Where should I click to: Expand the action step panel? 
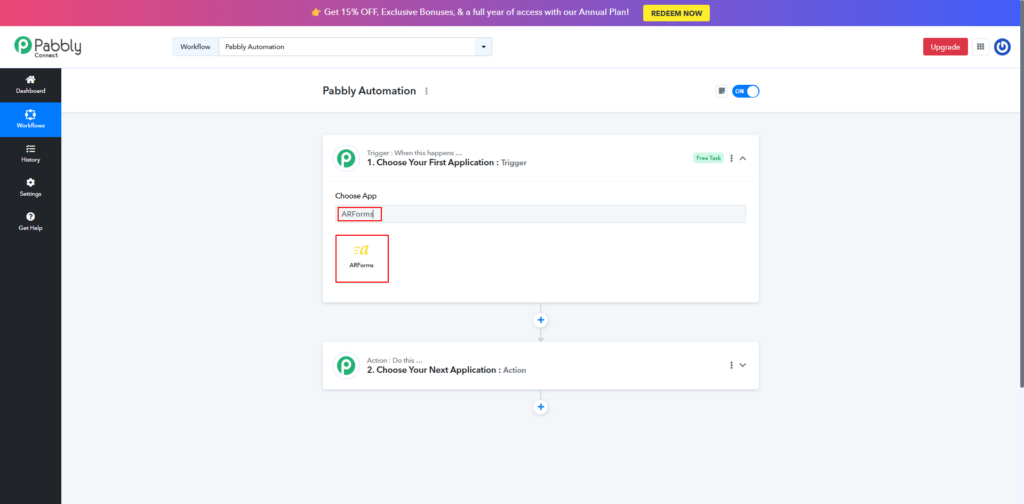point(743,366)
